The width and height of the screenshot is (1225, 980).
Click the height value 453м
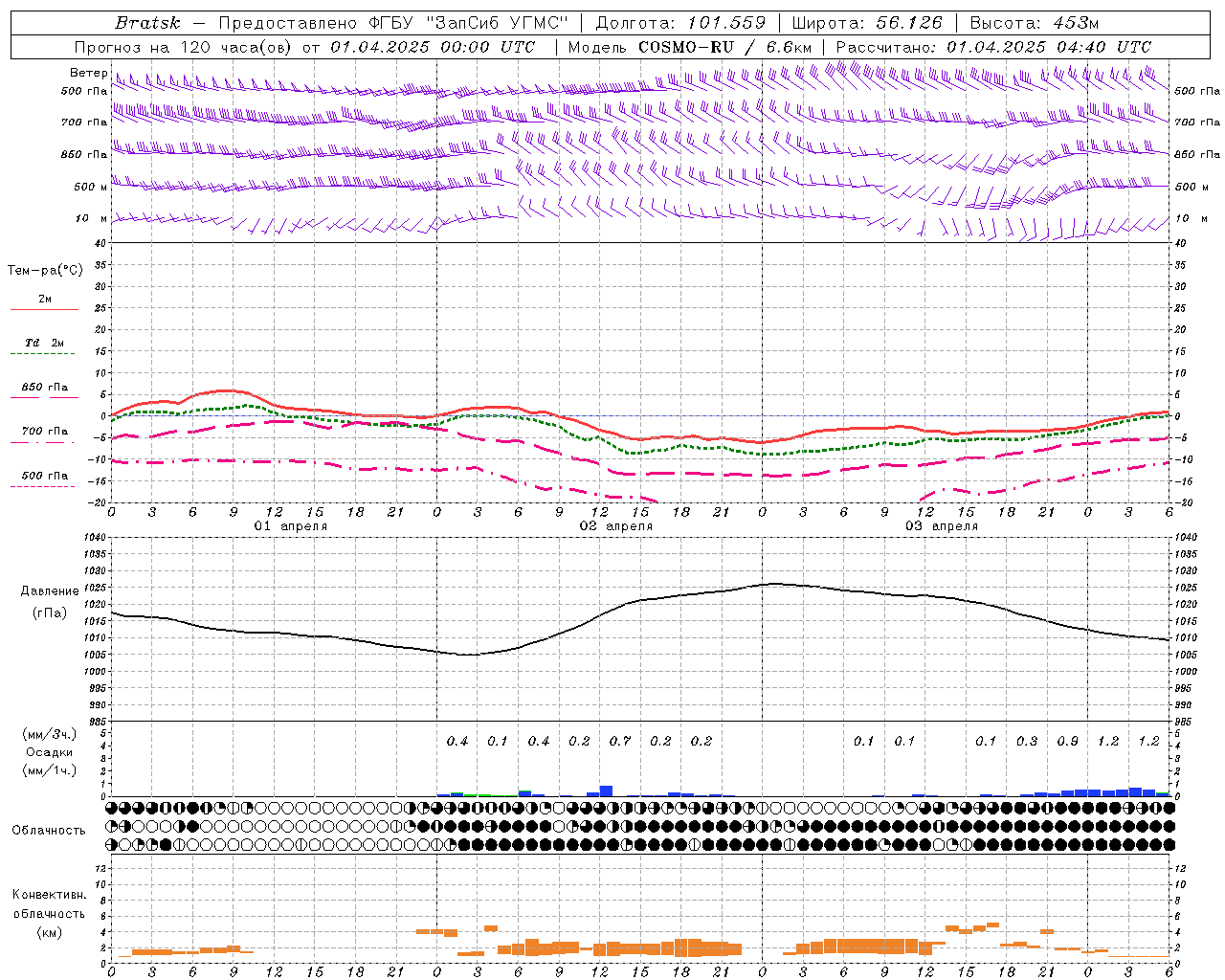[x=1074, y=23]
